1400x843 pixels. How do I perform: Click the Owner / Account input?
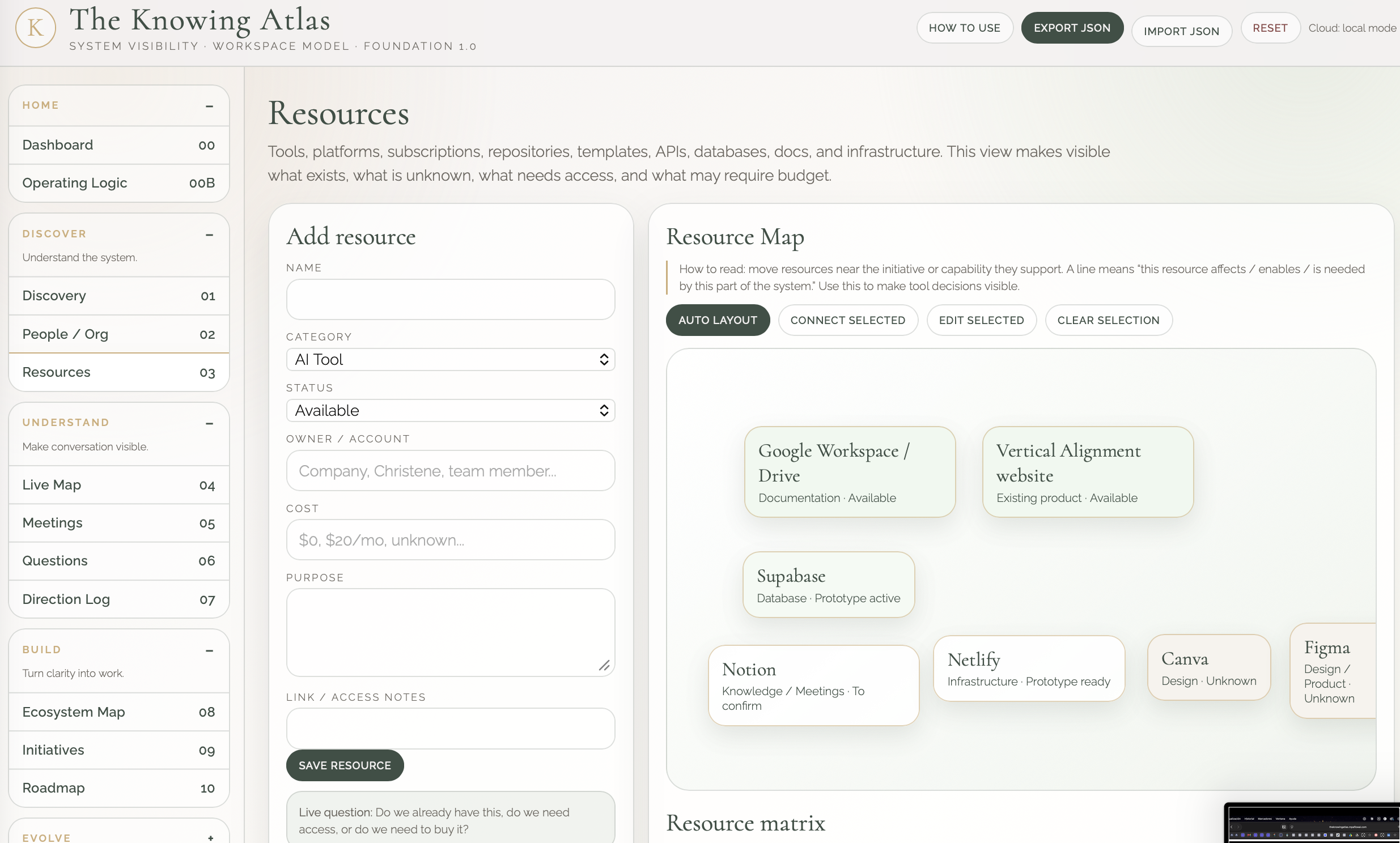(451, 471)
